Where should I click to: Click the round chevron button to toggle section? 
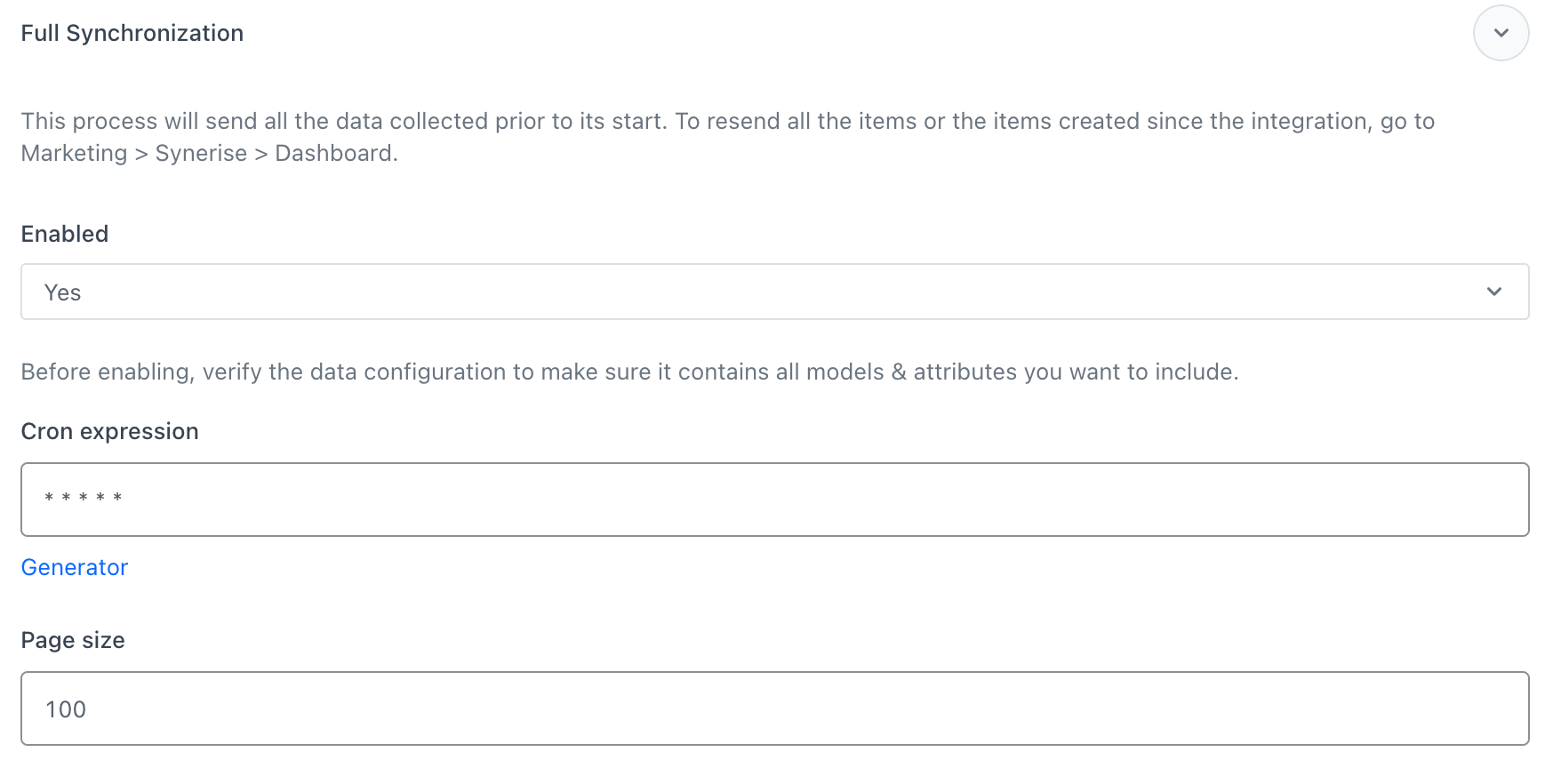pyautogui.click(x=1501, y=33)
